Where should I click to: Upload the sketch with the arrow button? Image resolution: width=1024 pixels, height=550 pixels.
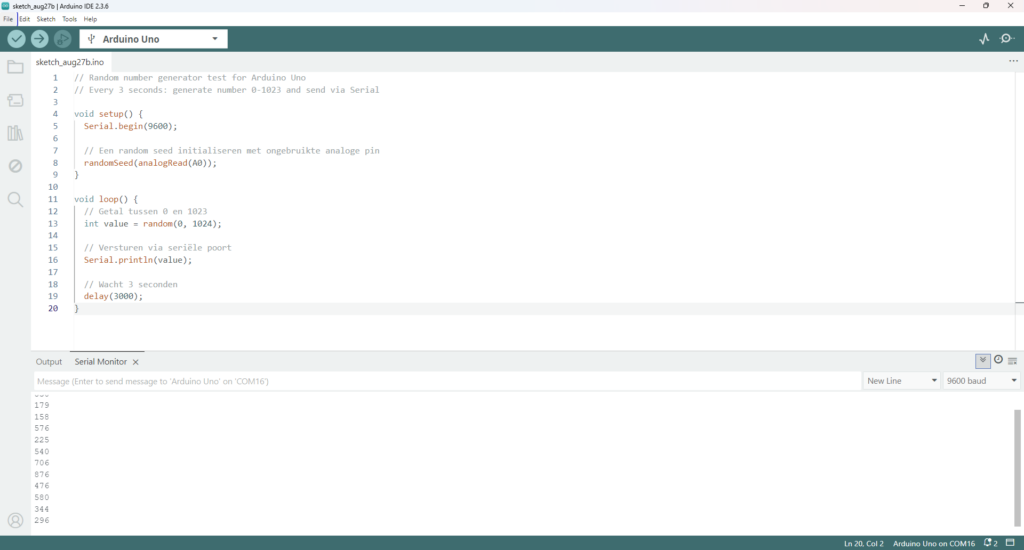(39, 39)
